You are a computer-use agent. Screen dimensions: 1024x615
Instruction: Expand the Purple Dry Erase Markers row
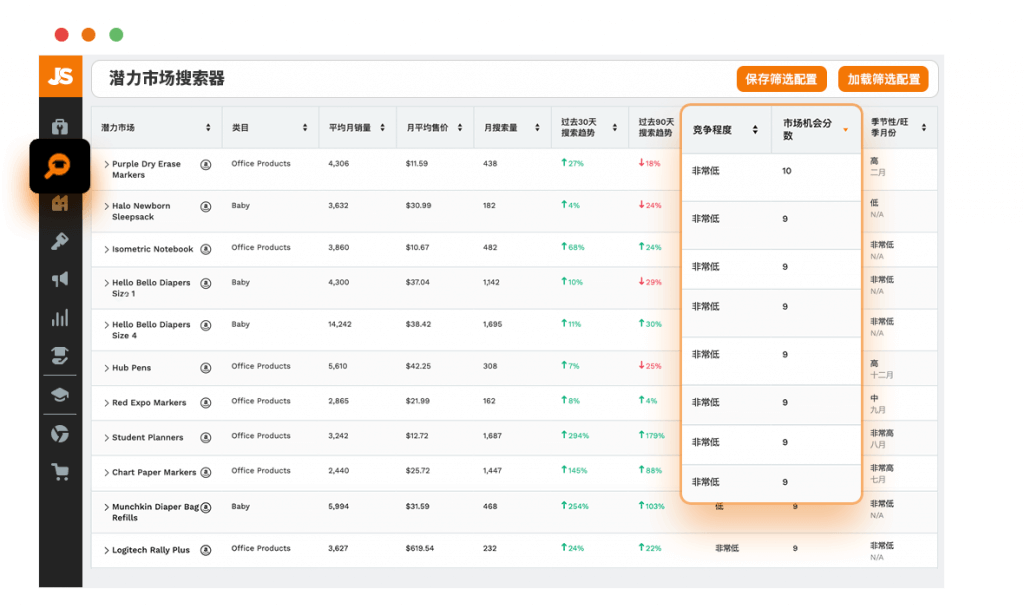point(106,165)
